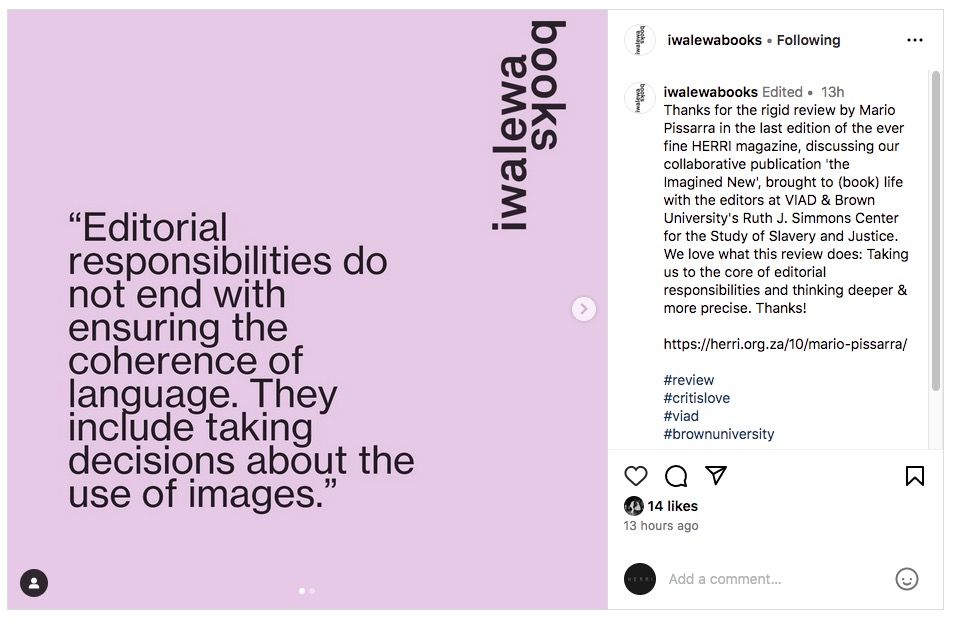Like the post with the heart icon

pyautogui.click(x=636, y=476)
